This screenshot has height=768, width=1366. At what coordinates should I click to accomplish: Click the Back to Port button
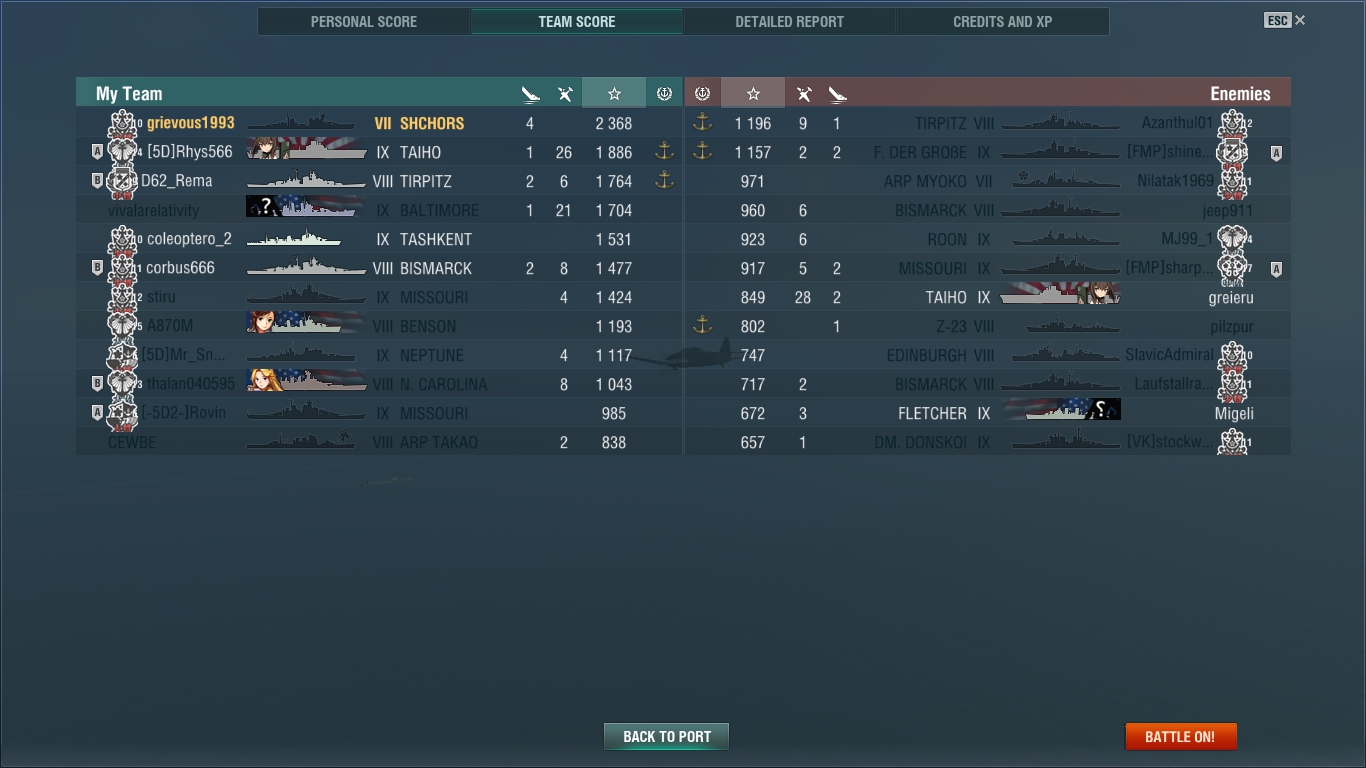click(666, 737)
